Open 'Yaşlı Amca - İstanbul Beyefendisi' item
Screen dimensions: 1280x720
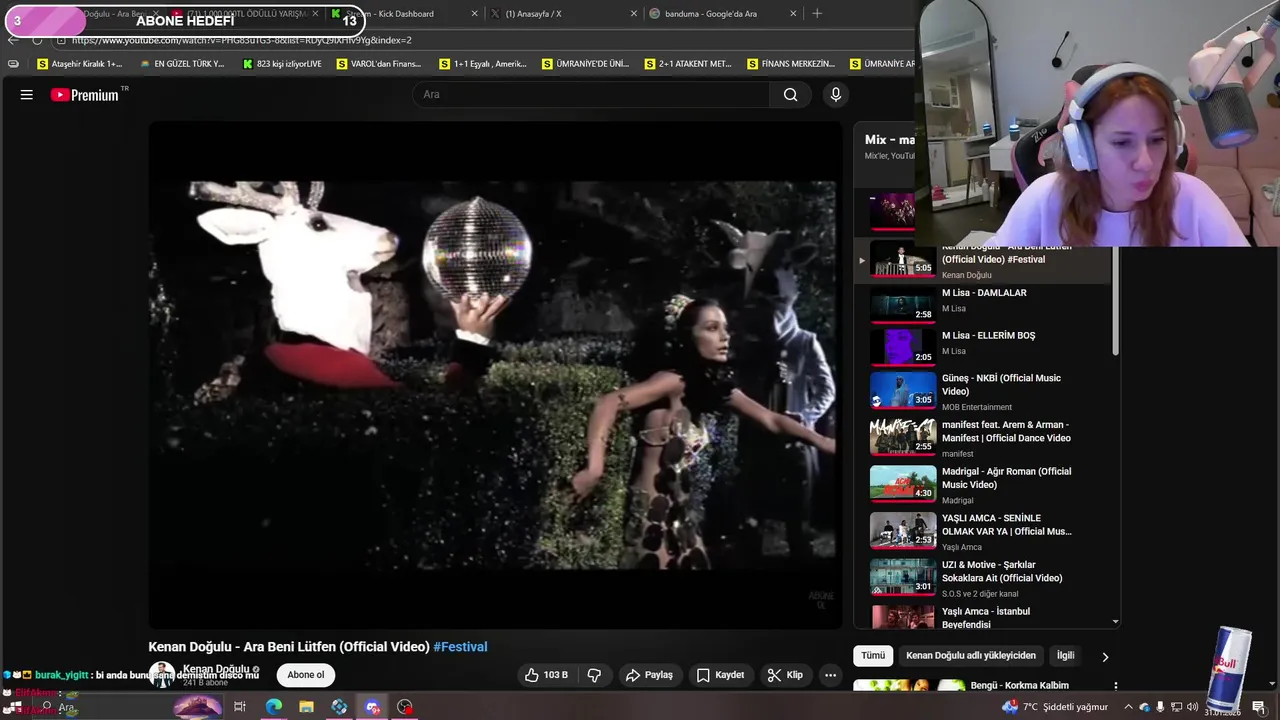[x=984, y=617]
